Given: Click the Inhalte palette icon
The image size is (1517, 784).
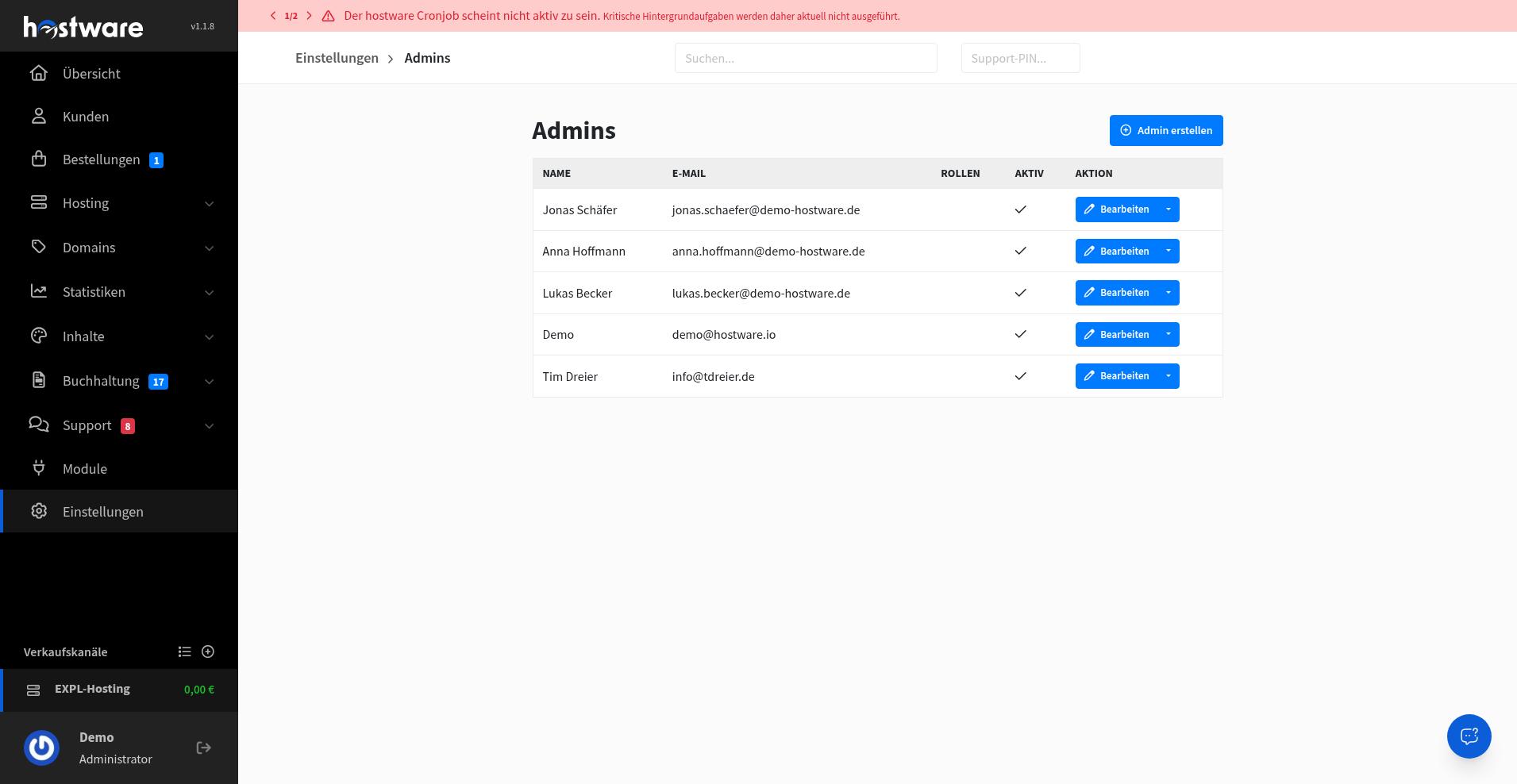Looking at the screenshot, I should [x=39, y=336].
